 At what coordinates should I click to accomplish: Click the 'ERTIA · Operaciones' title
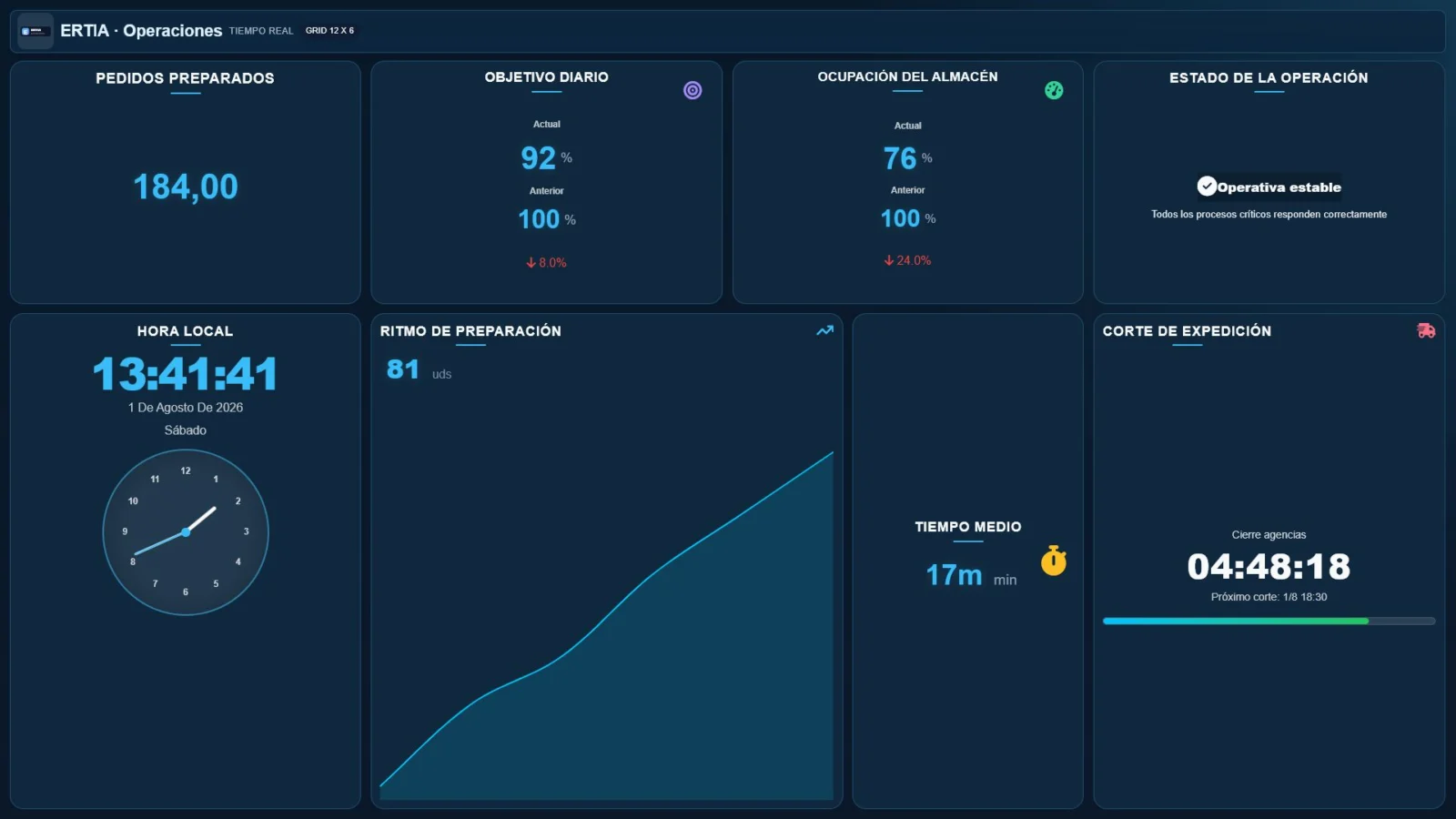[x=141, y=31]
